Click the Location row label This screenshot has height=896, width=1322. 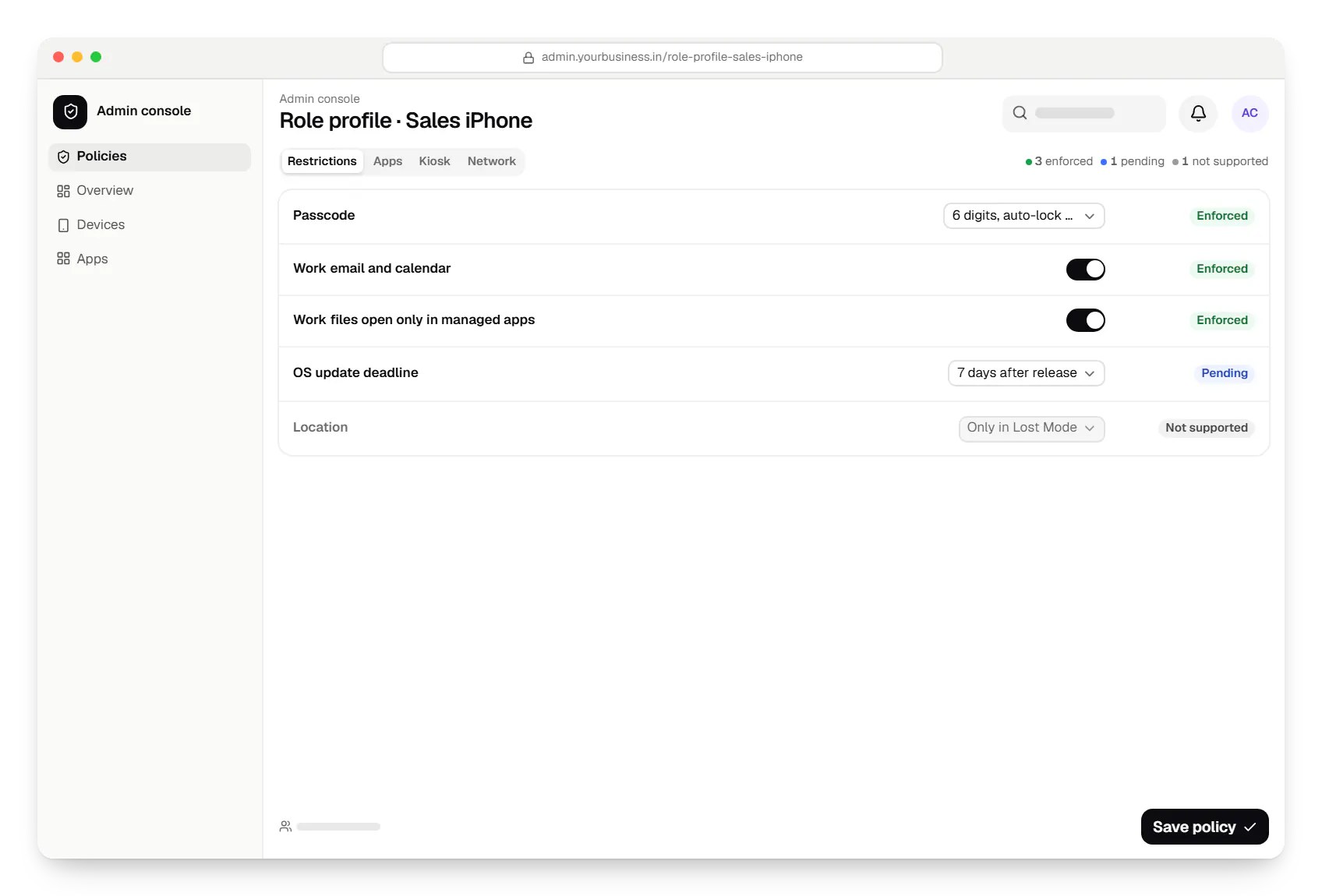(320, 428)
